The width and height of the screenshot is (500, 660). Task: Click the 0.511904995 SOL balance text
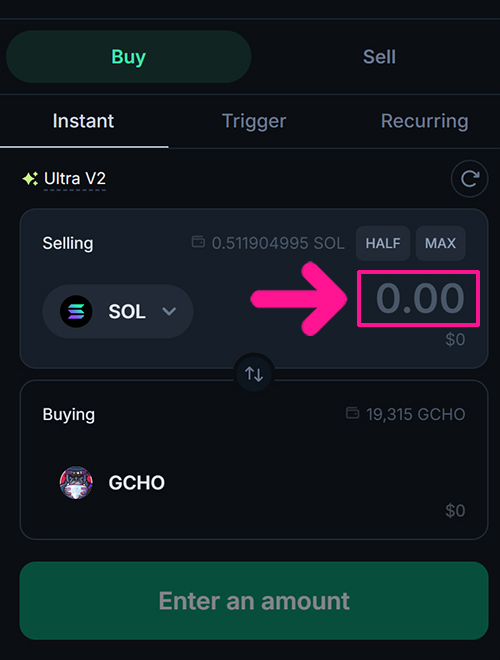278,243
